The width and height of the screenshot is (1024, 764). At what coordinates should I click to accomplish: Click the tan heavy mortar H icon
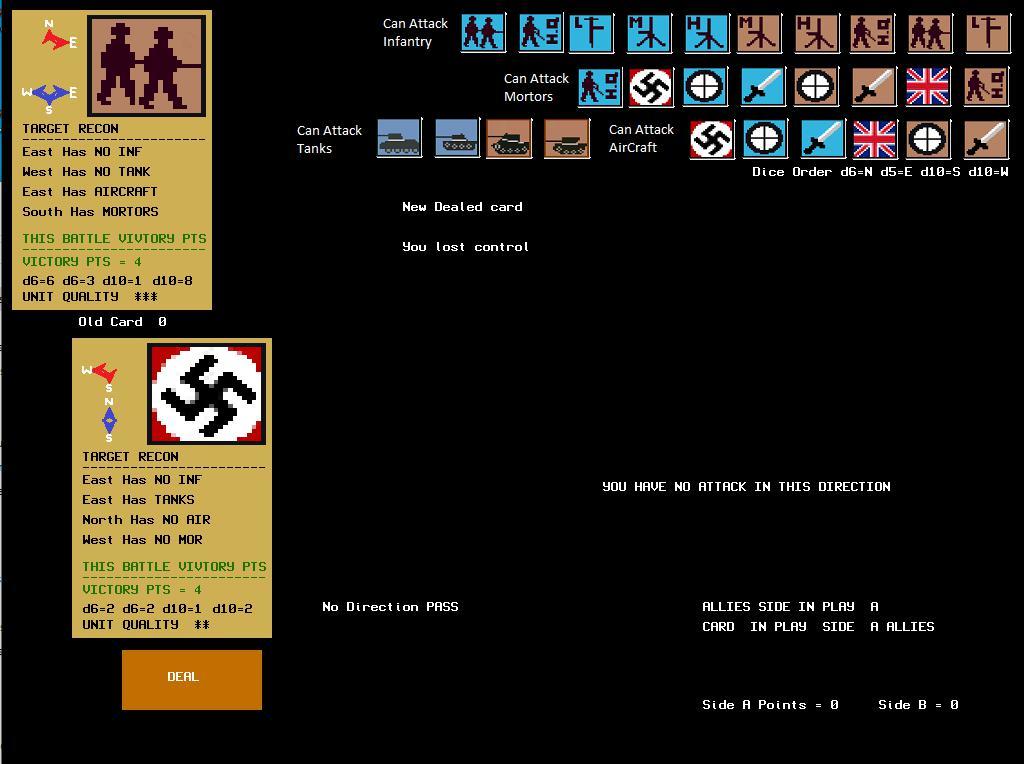[817, 33]
